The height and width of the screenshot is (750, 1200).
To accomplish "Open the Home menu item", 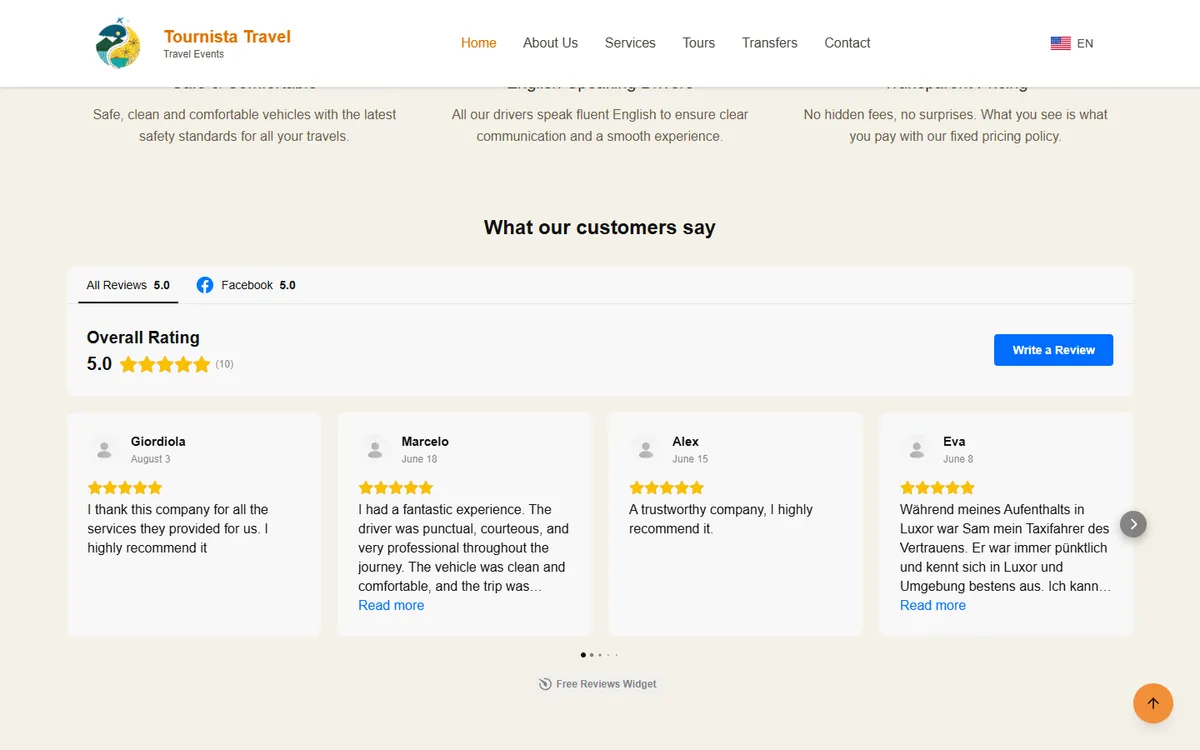I will coord(479,43).
